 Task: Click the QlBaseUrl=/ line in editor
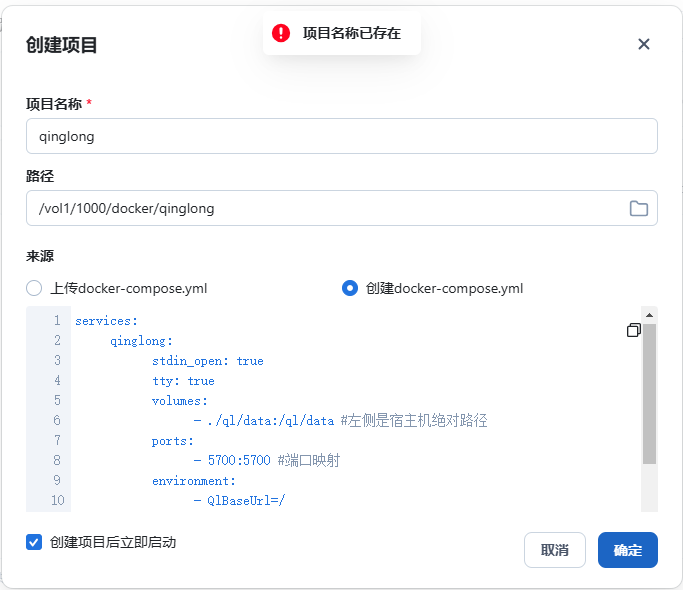[239, 501]
